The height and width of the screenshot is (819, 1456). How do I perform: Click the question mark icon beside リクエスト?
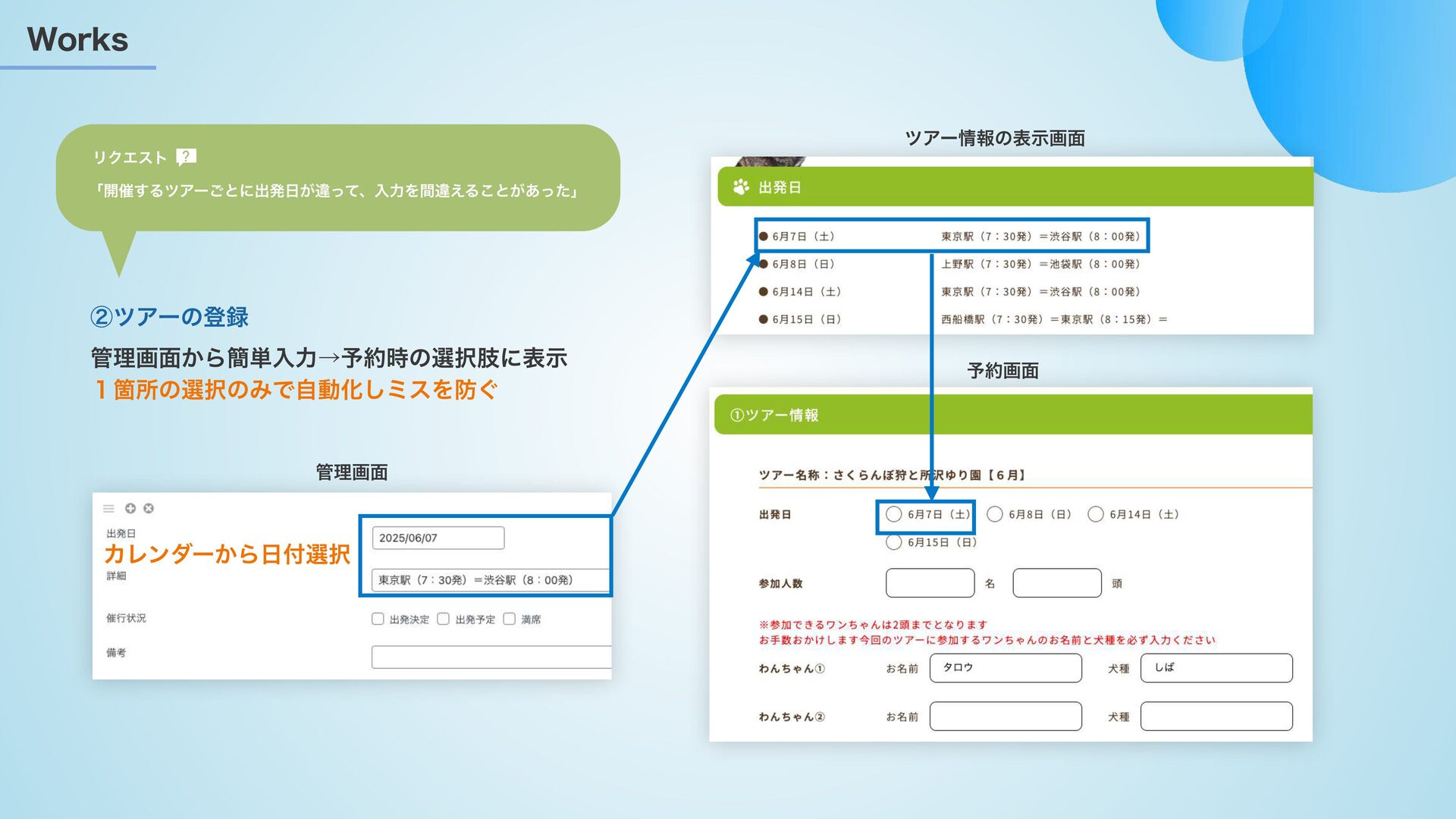point(186,157)
